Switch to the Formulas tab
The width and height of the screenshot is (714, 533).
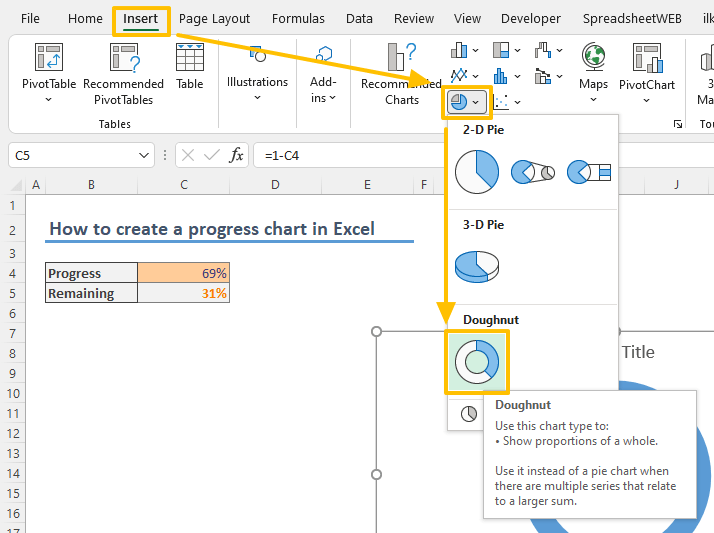[x=298, y=19]
